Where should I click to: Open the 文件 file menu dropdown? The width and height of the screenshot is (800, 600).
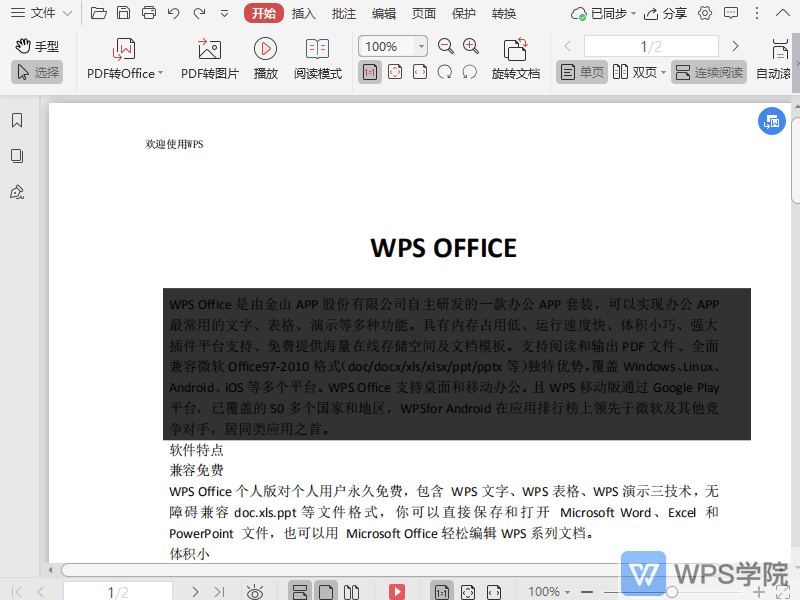(41, 13)
